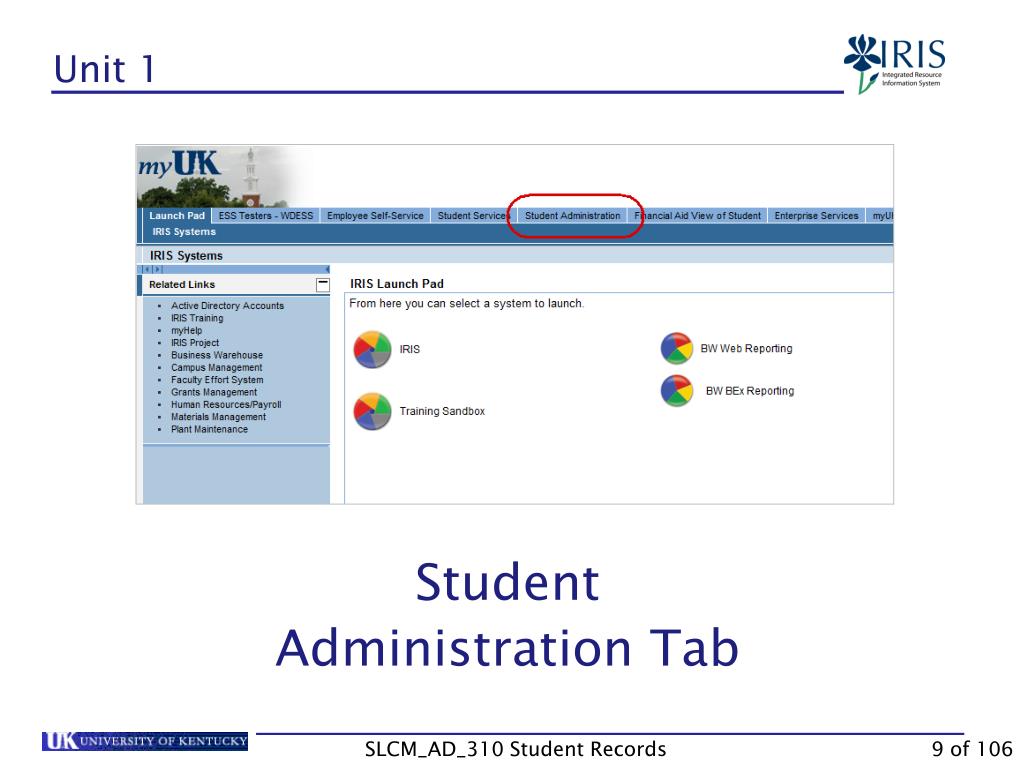Launch the IRIS system icon
1024x768 pixels.
(x=372, y=349)
